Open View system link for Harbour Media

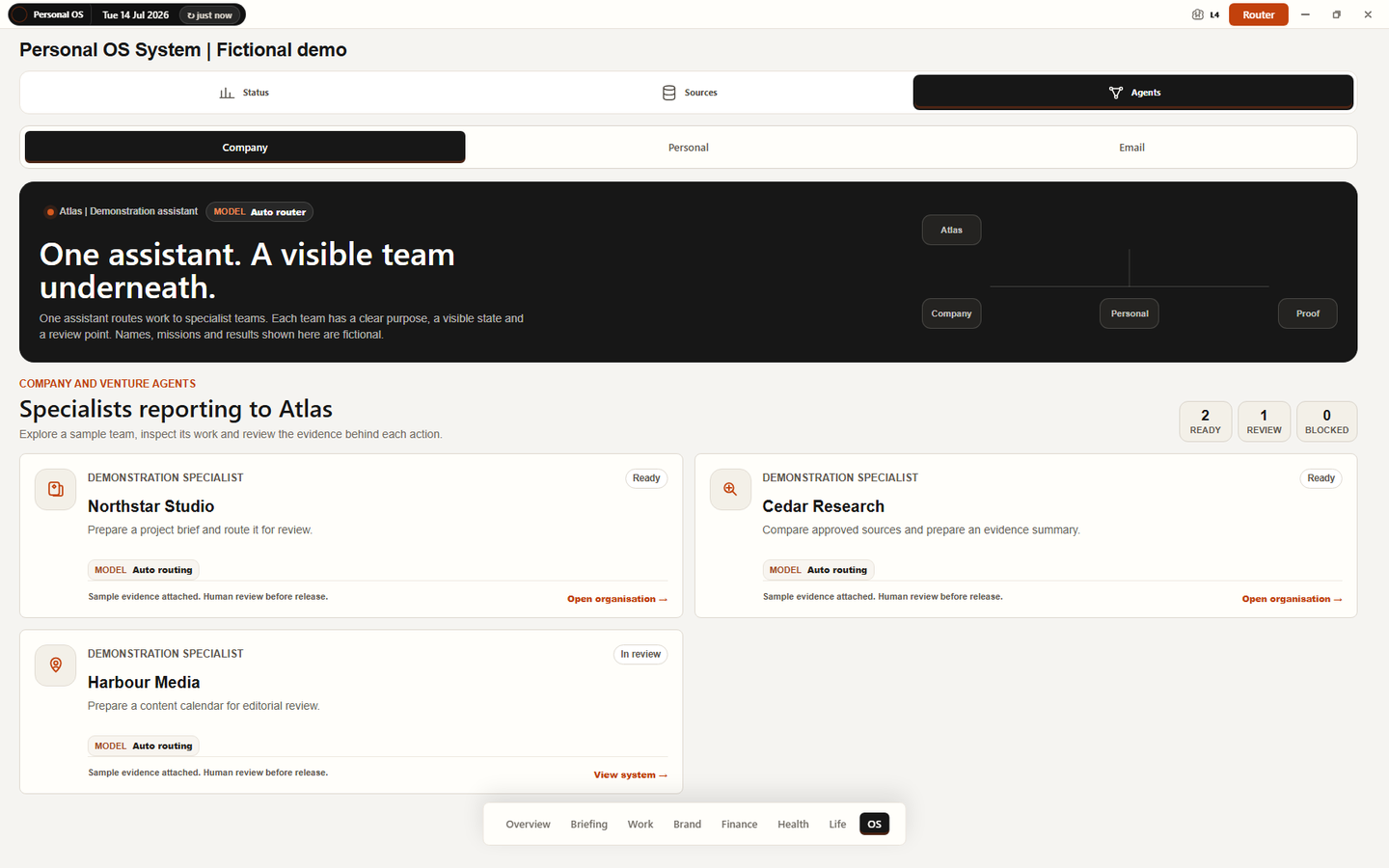point(630,775)
